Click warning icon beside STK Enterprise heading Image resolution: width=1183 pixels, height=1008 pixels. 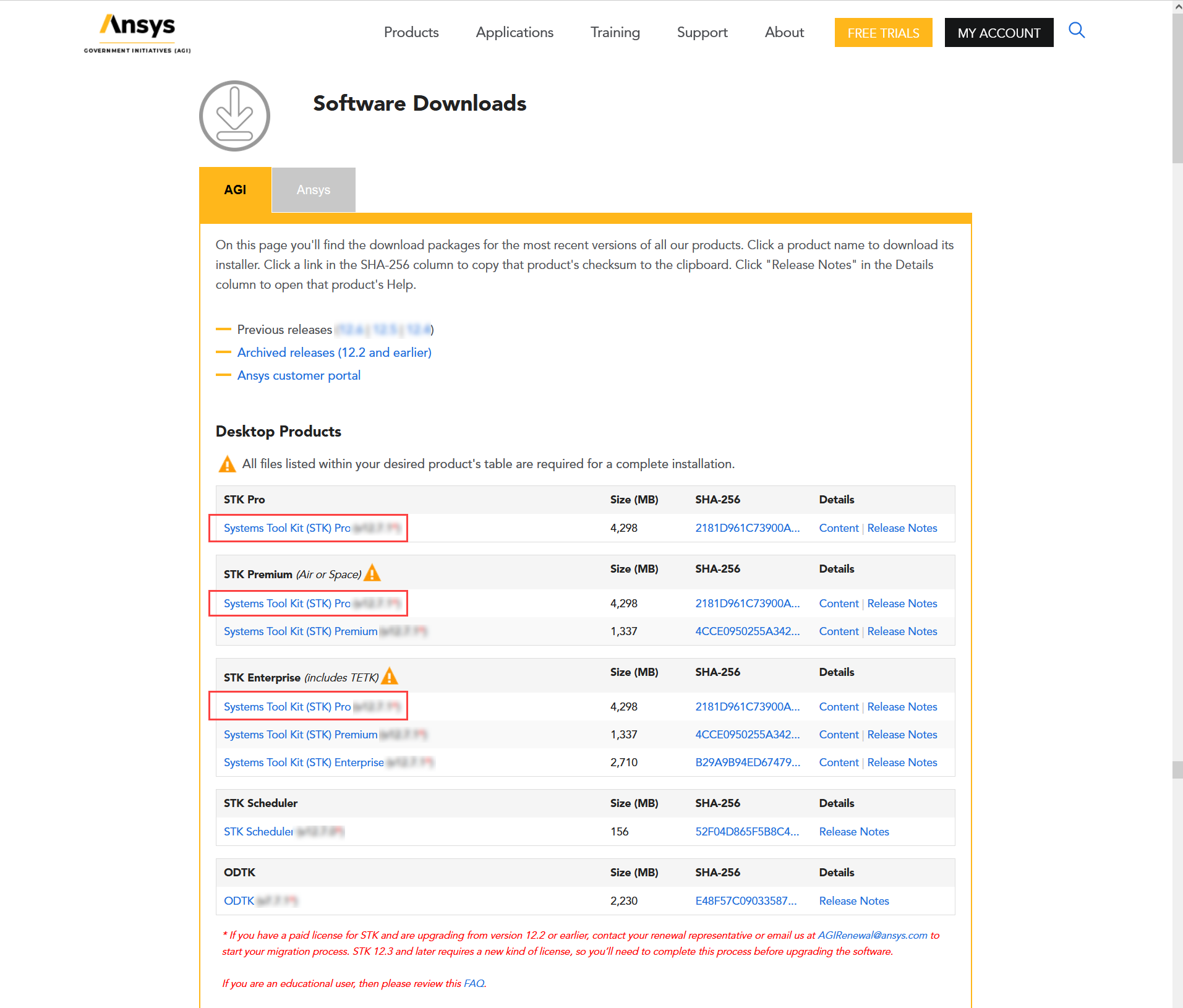(x=390, y=677)
